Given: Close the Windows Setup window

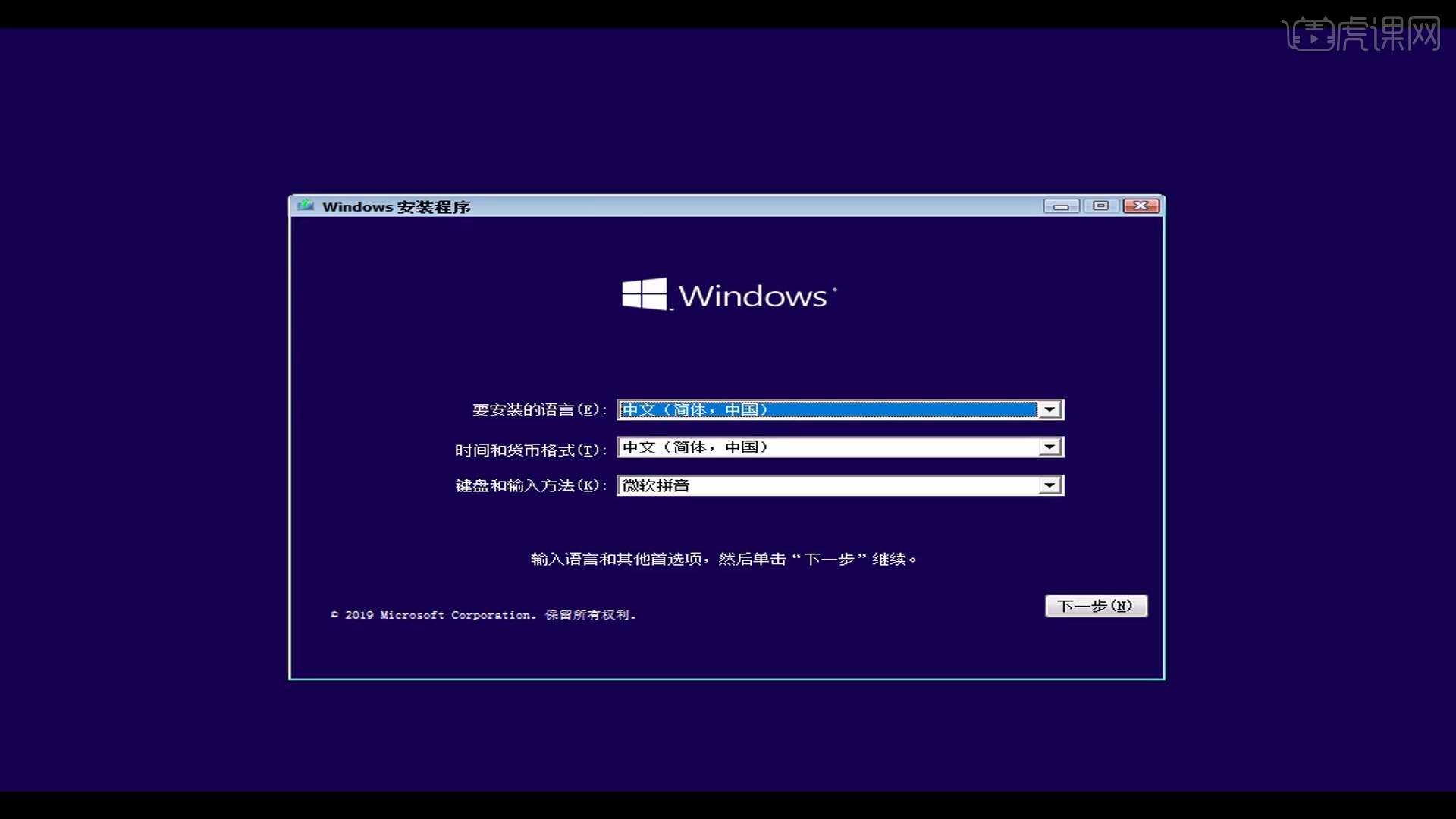Looking at the screenshot, I should pyautogui.click(x=1141, y=206).
